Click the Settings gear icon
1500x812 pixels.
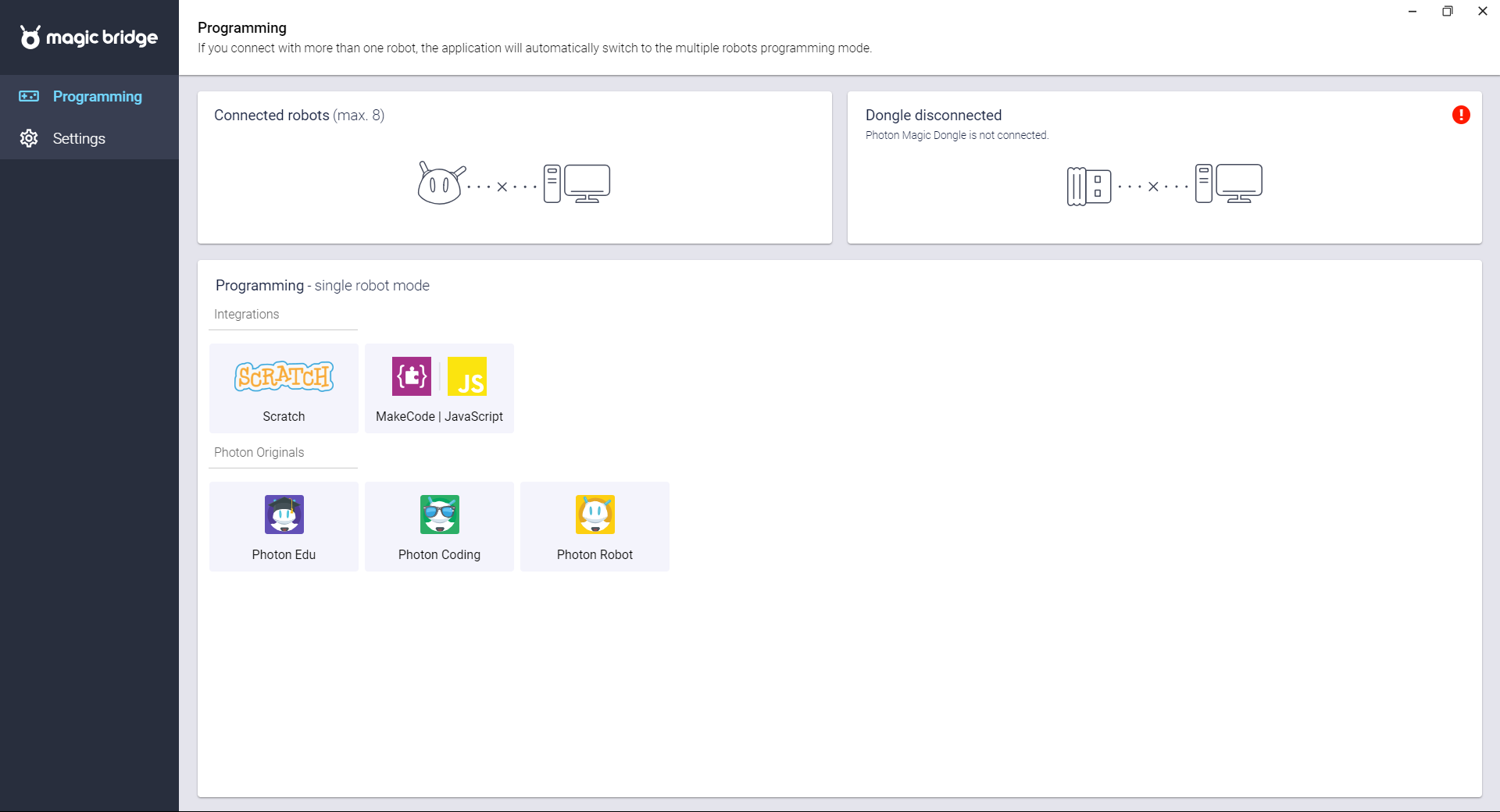pos(29,138)
